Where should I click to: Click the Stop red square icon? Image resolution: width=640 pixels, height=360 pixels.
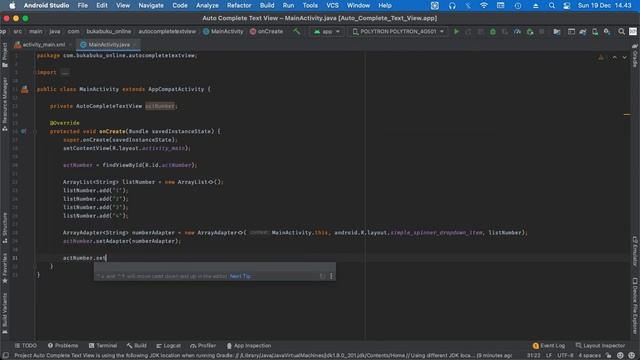542,31
